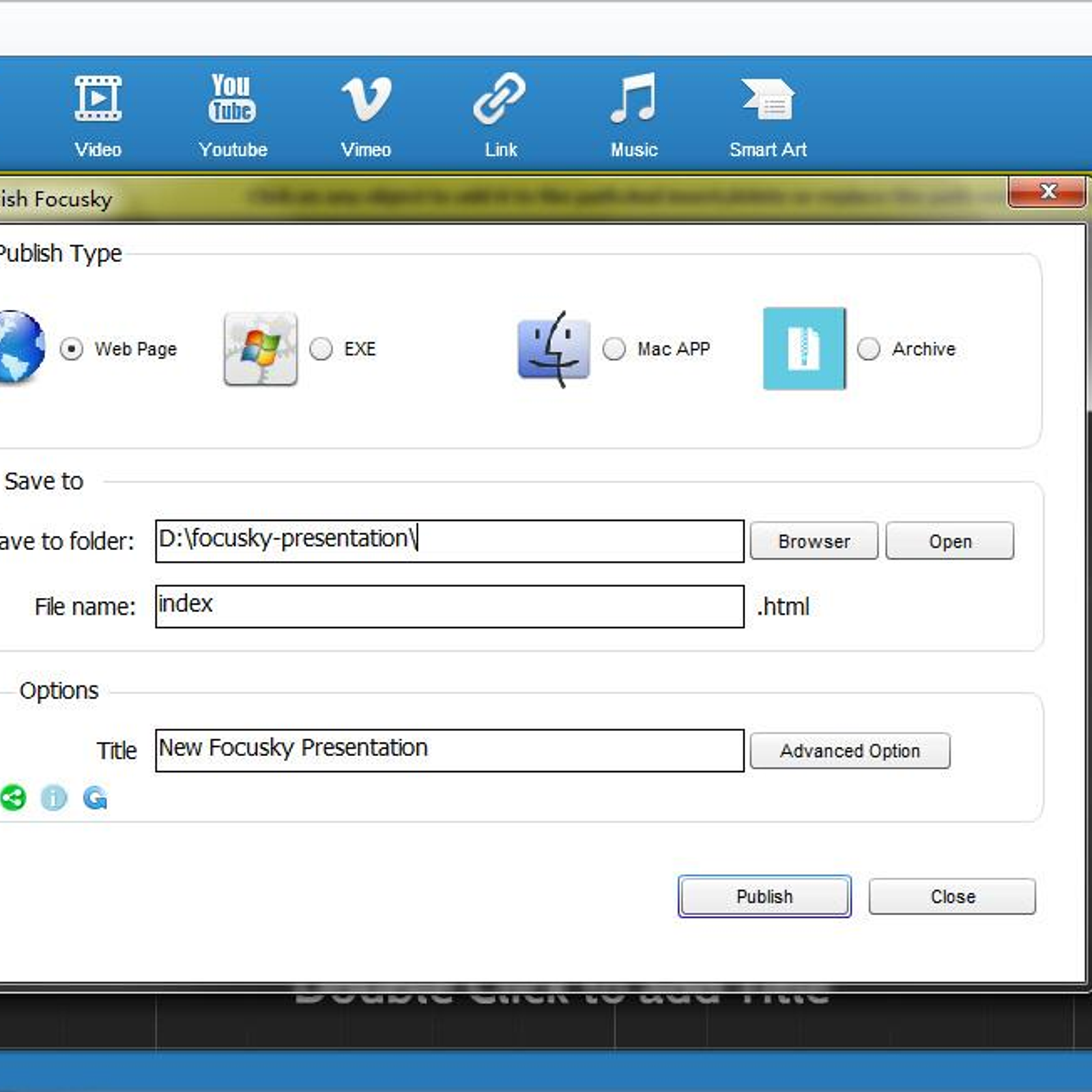Screen dimensions: 1092x1092
Task: Add Music from the toolbar
Action: click(634, 116)
